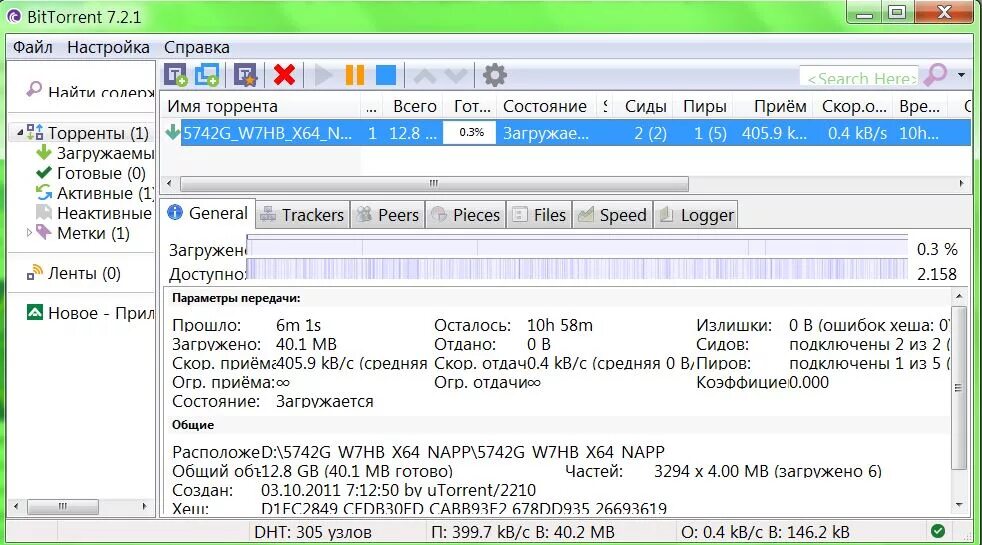Open search engine dropdown arrow
The height and width of the screenshot is (545, 982).
(x=961, y=75)
